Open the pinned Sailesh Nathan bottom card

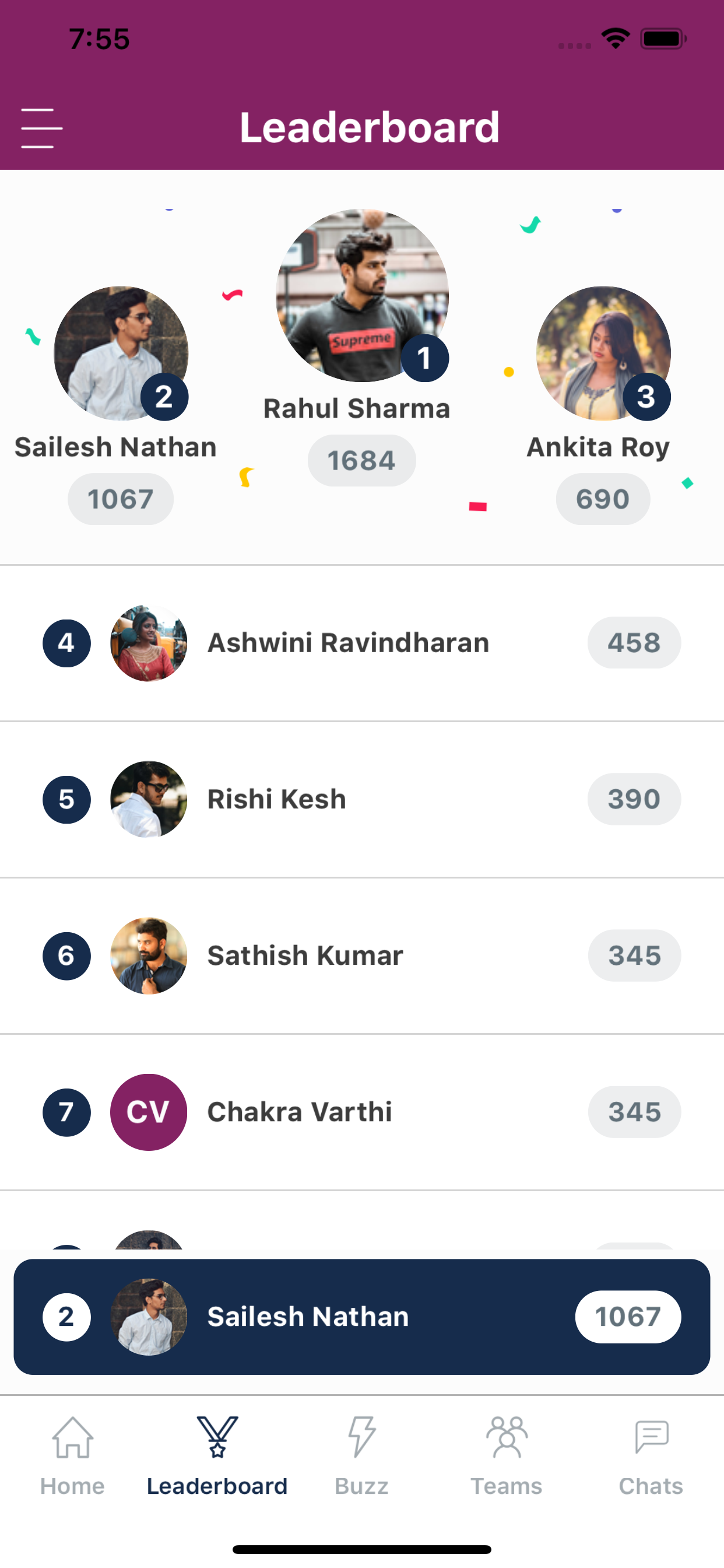click(362, 1317)
